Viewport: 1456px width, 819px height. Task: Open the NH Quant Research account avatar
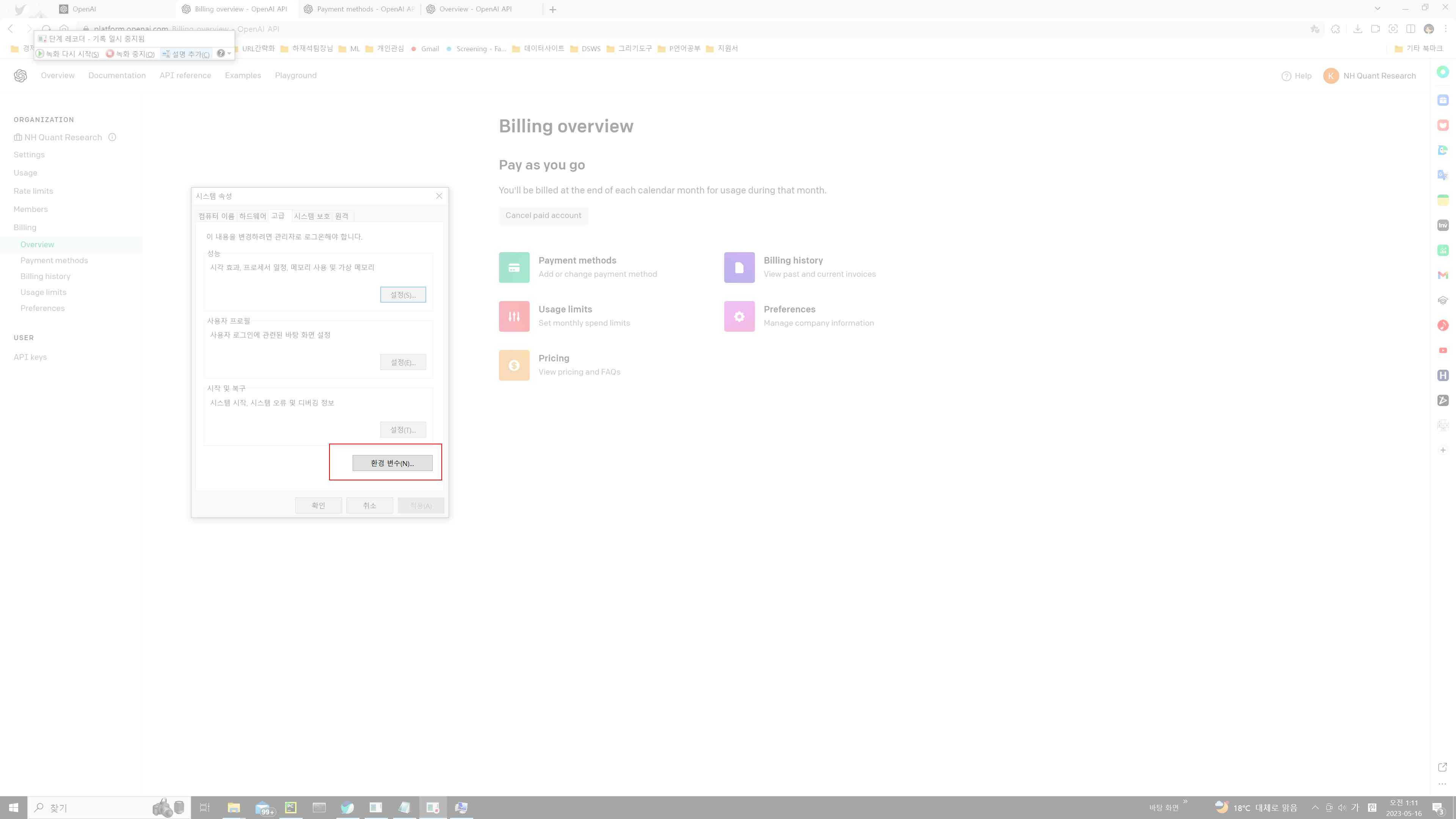coord(1331,76)
